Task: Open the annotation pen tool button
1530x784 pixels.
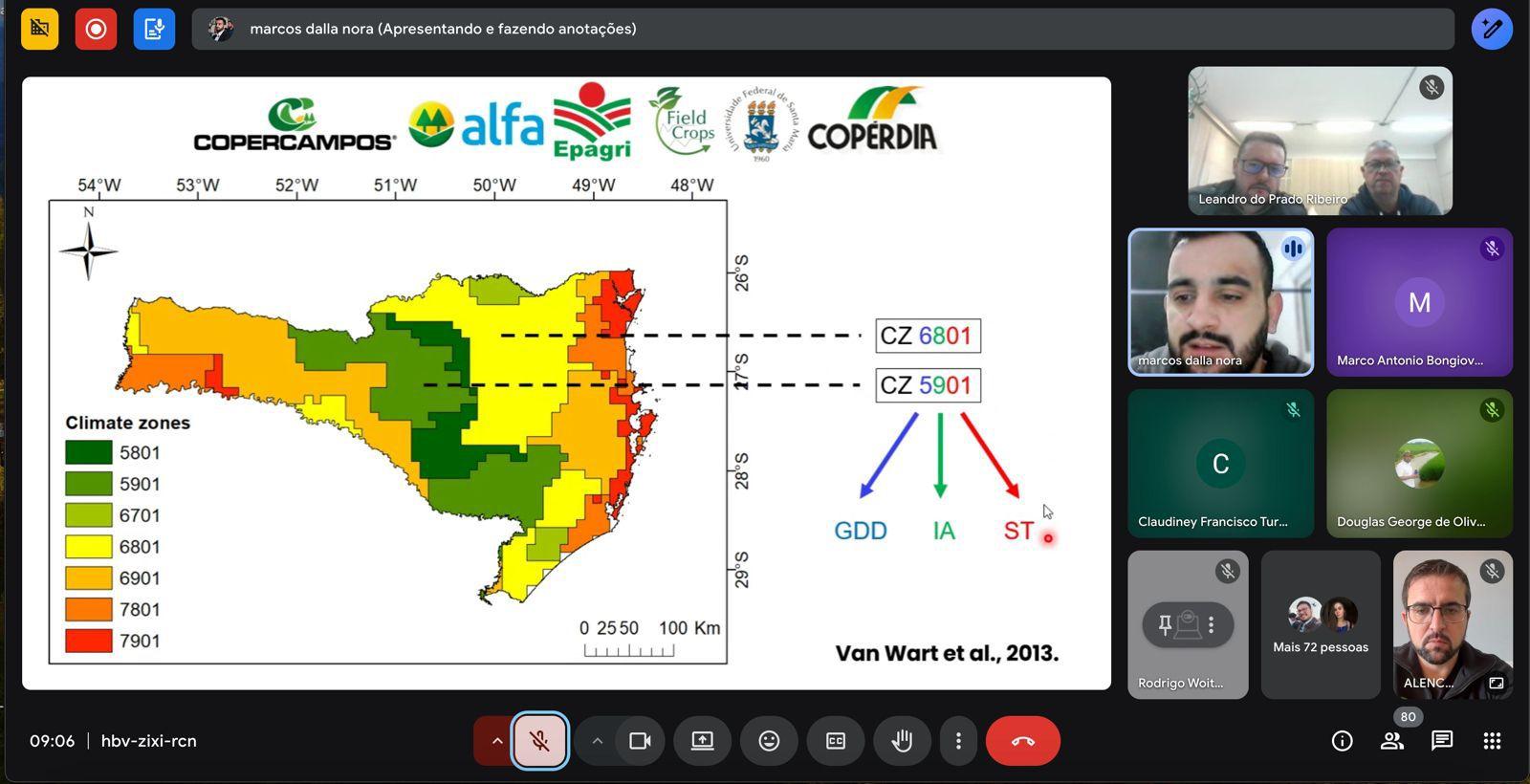Action: pos(1491,29)
